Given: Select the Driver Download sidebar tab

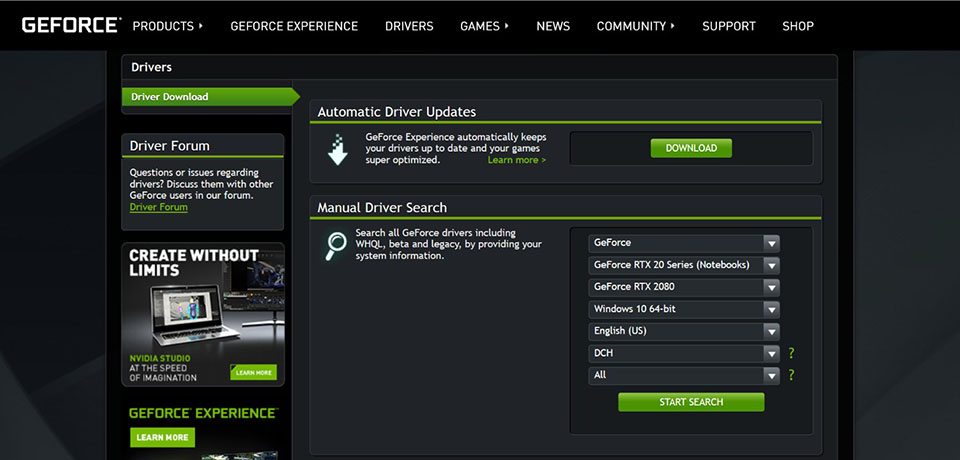Looking at the screenshot, I should point(210,97).
